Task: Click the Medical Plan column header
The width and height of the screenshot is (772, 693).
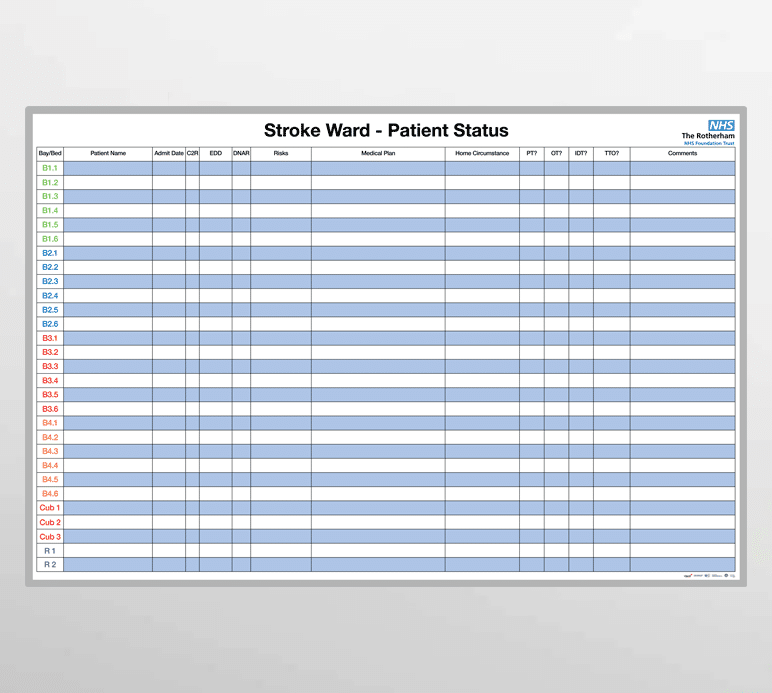Action: click(378, 154)
